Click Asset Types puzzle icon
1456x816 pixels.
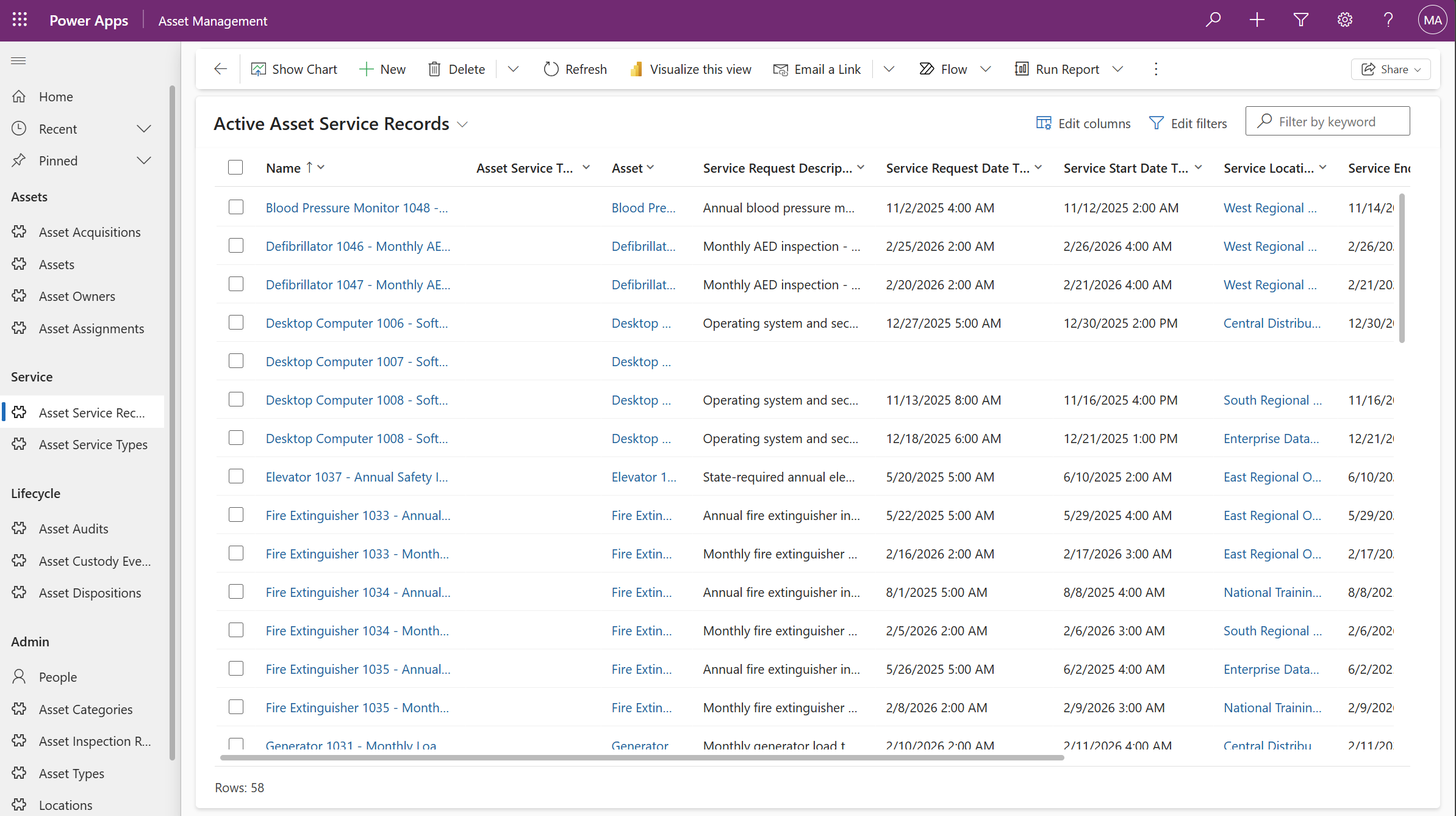tap(19, 773)
